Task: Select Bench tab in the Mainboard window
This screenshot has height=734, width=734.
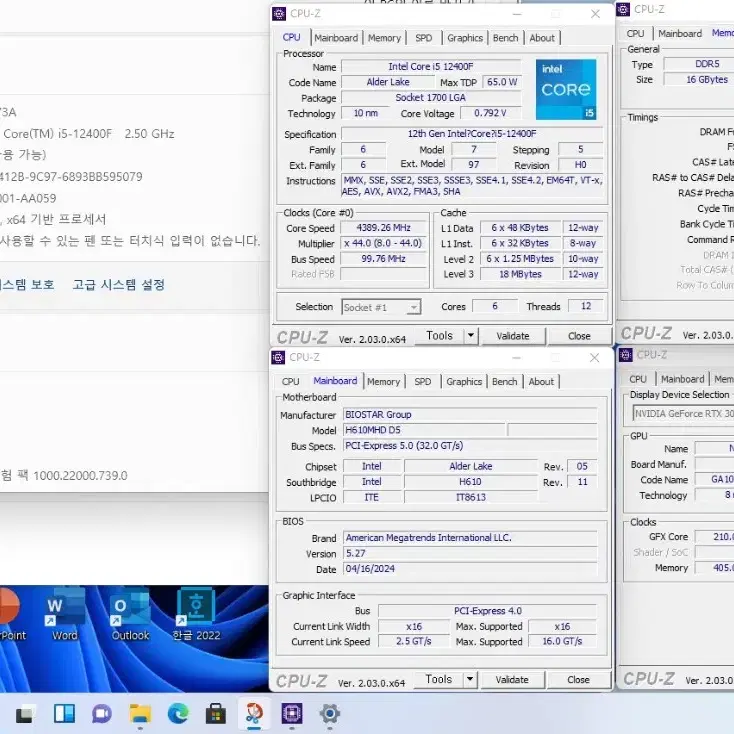Action: tap(505, 382)
